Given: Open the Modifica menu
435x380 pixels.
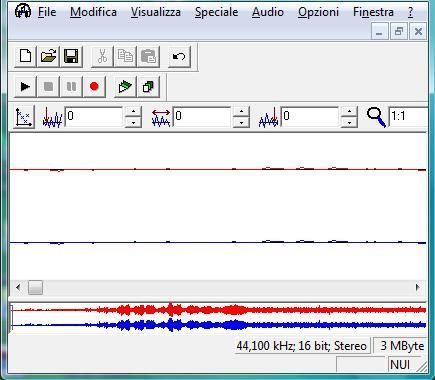Looking at the screenshot, I should 93,12.
